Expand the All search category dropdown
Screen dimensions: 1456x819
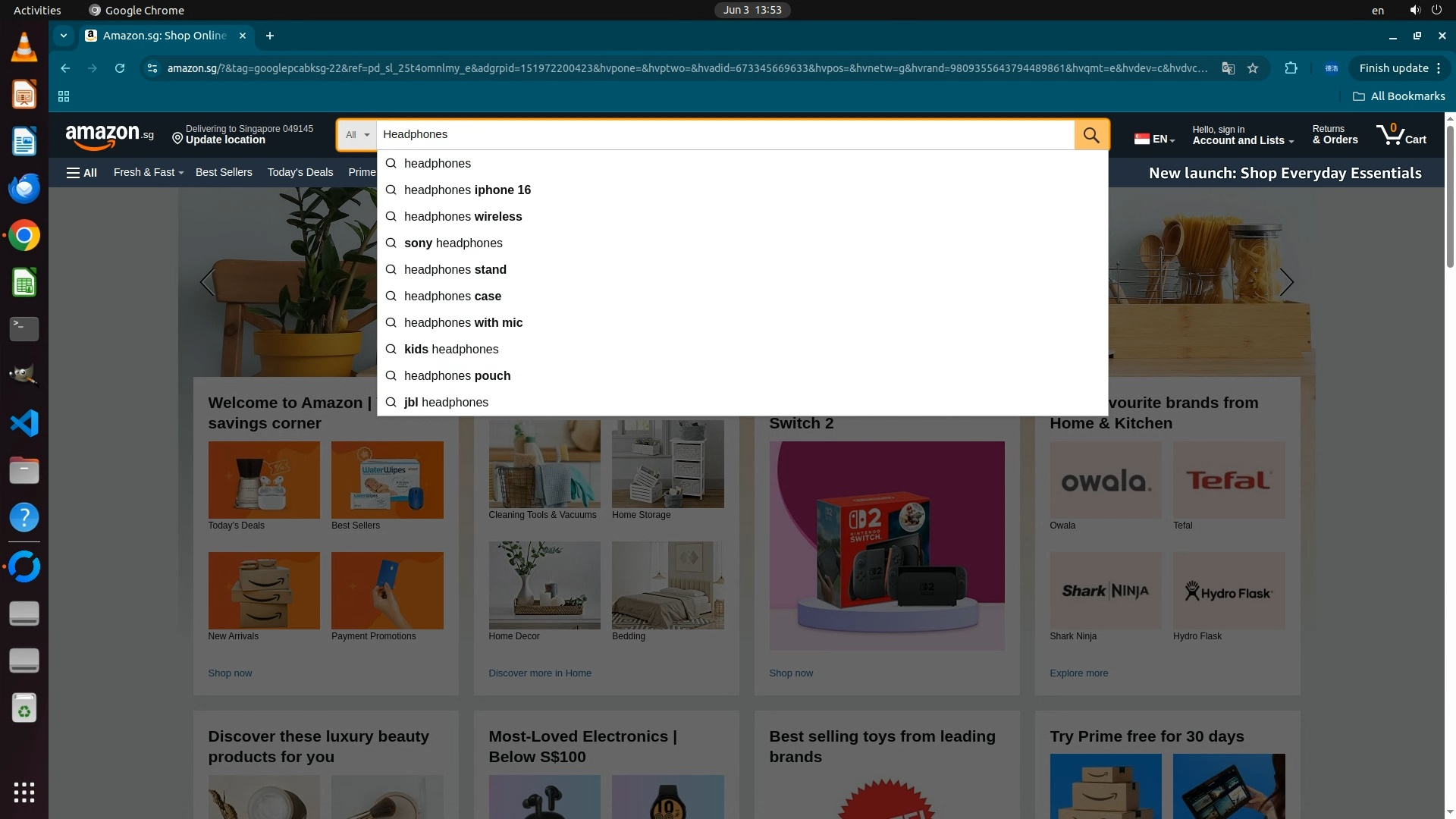click(357, 135)
